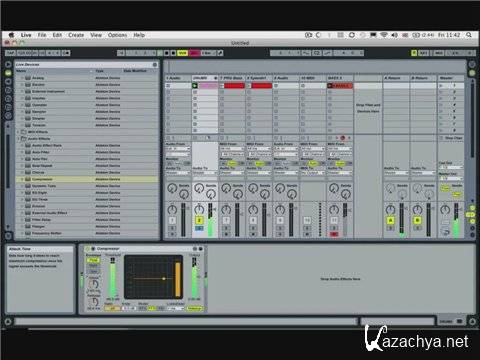Toggle track 1 Audio activator button
This screenshot has width=480, height=360.
click(172, 220)
